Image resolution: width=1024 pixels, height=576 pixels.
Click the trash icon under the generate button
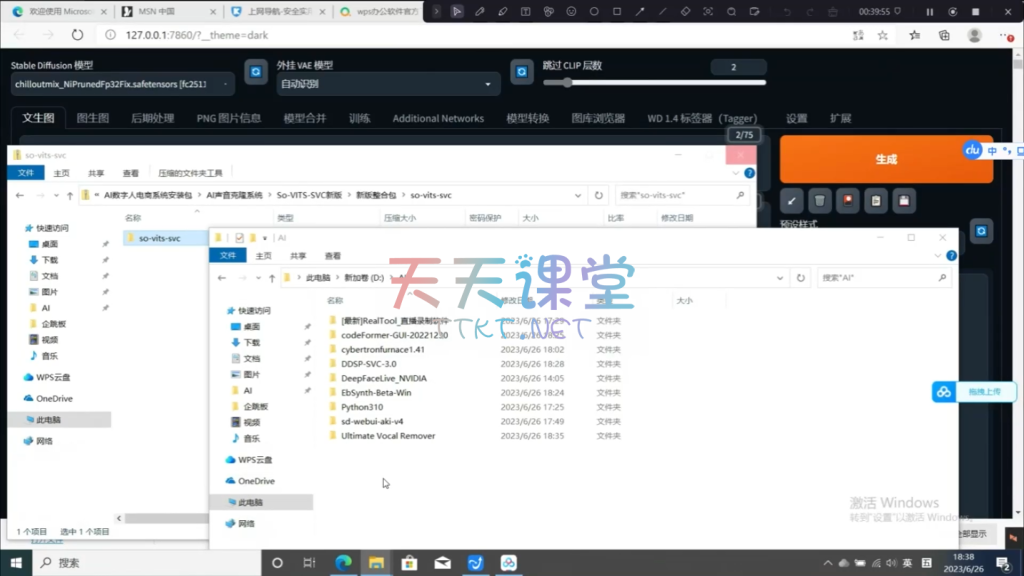(819, 201)
